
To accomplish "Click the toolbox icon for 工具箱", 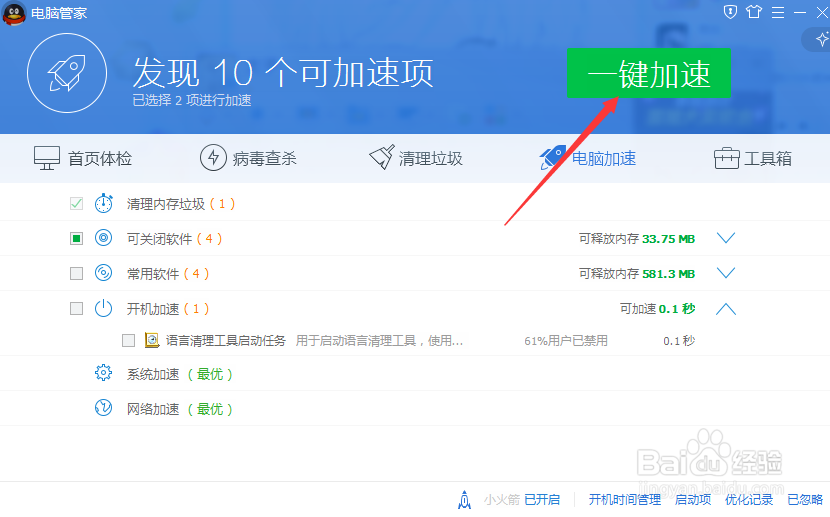I will pos(726,158).
